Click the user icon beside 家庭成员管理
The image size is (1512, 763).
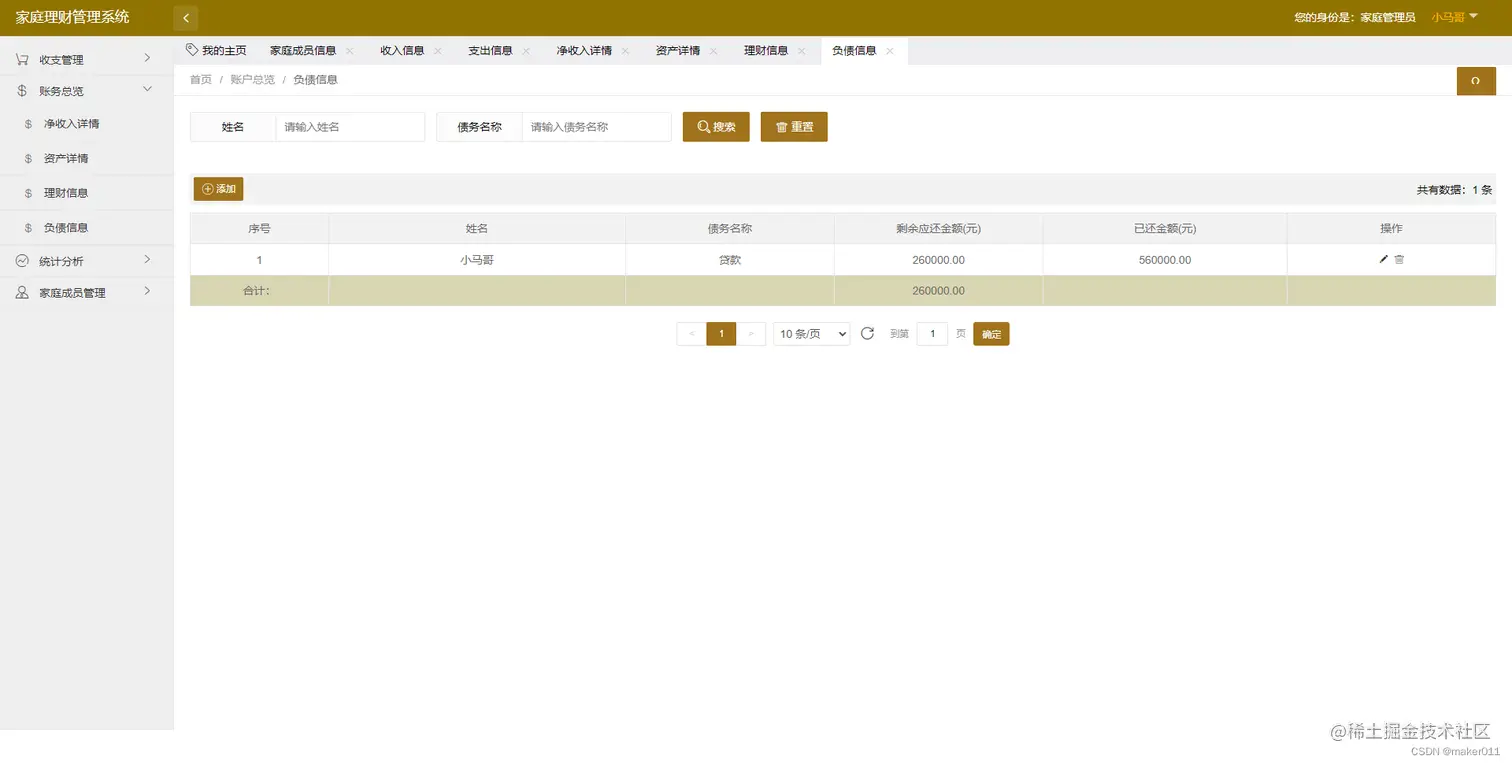click(x=22, y=292)
